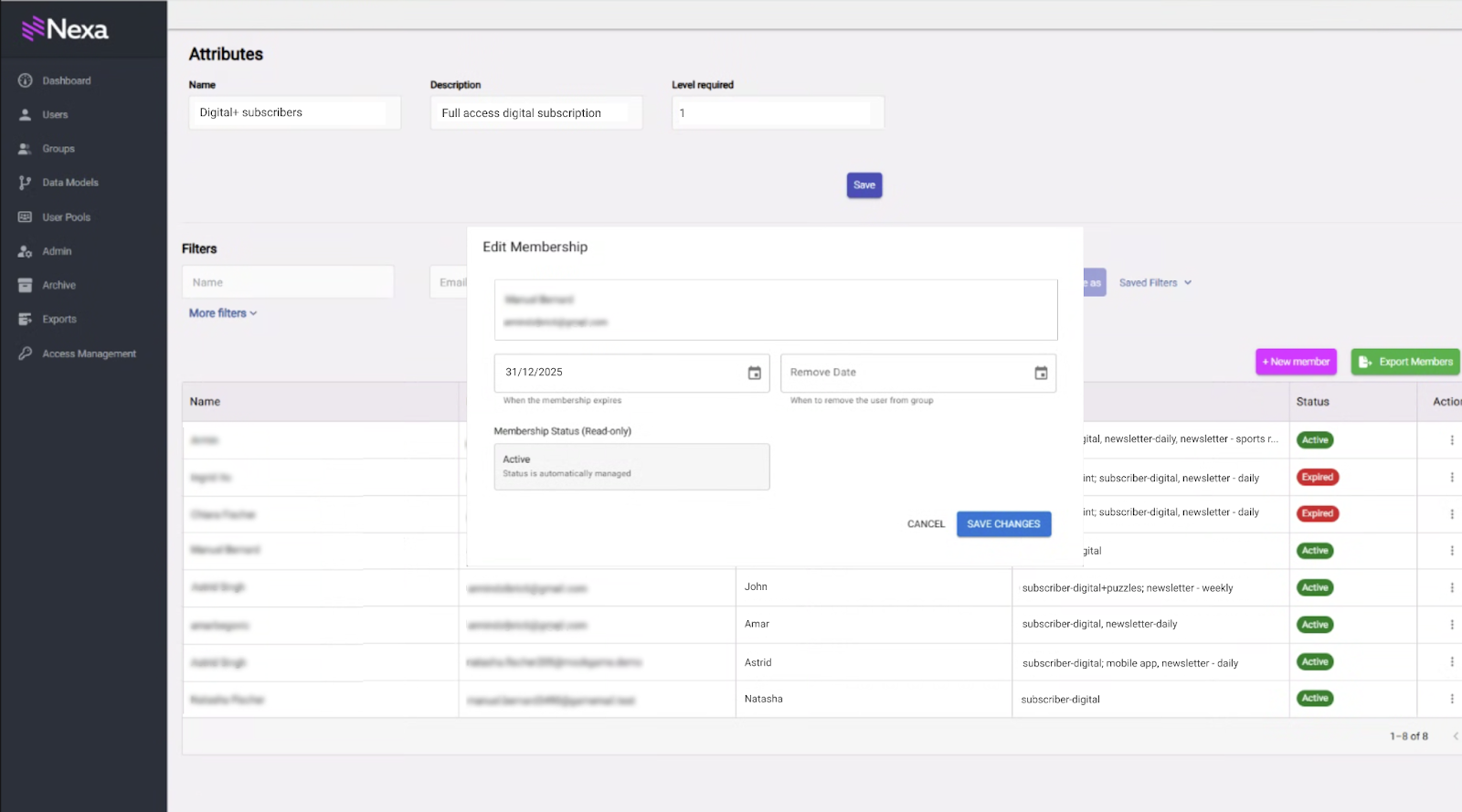Click the Archive icon in sidebar

pos(26,285)
